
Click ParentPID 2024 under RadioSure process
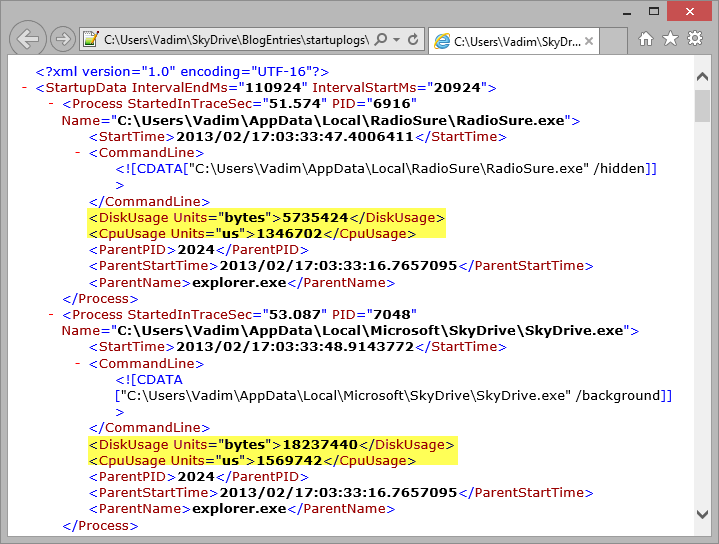[x=196, y=250]
